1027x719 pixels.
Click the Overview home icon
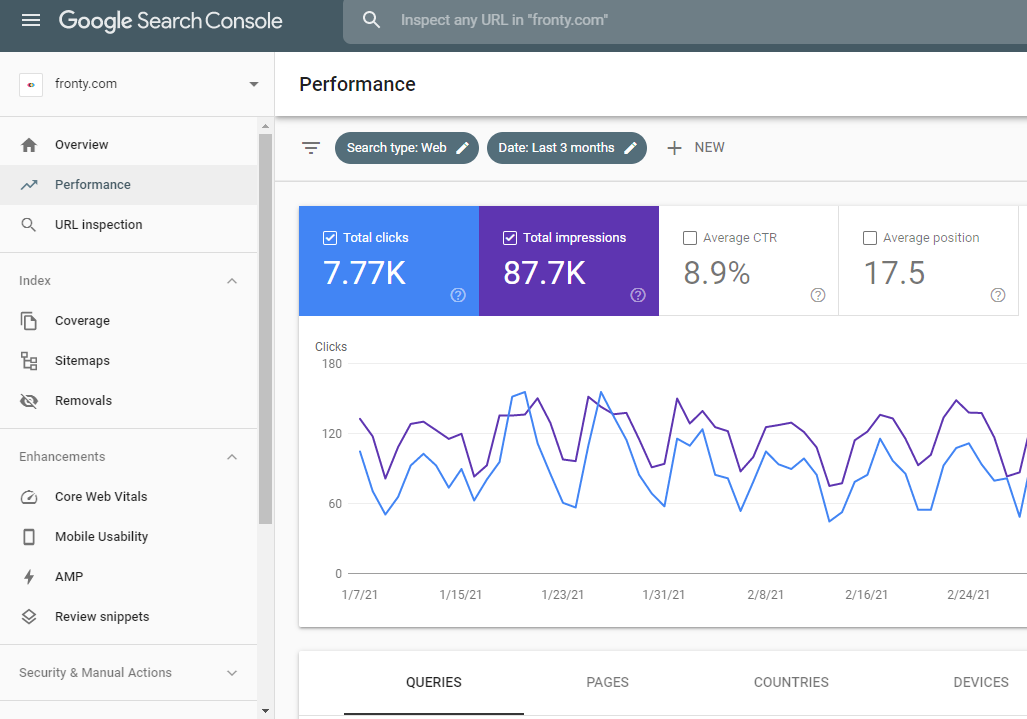29,145
